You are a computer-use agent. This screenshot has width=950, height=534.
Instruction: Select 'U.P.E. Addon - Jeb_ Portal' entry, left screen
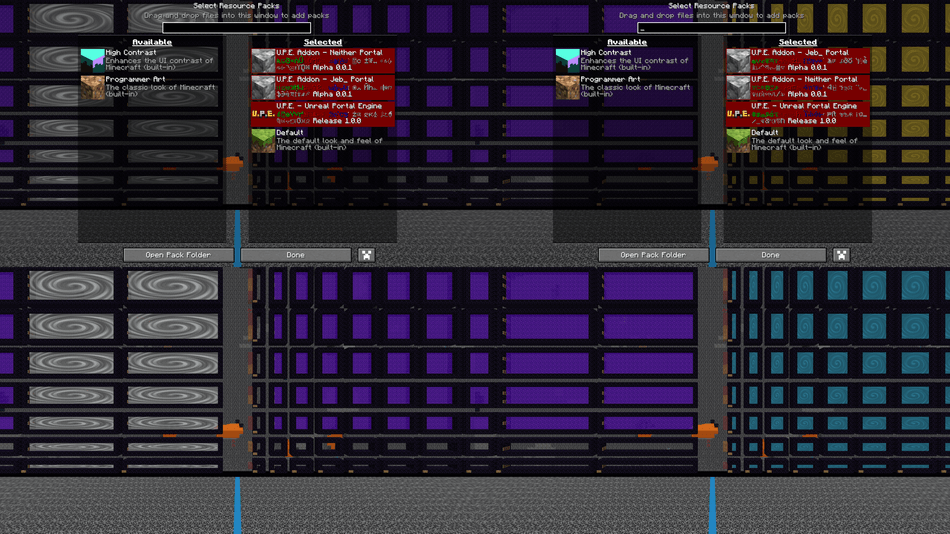(x=323, y=87)
